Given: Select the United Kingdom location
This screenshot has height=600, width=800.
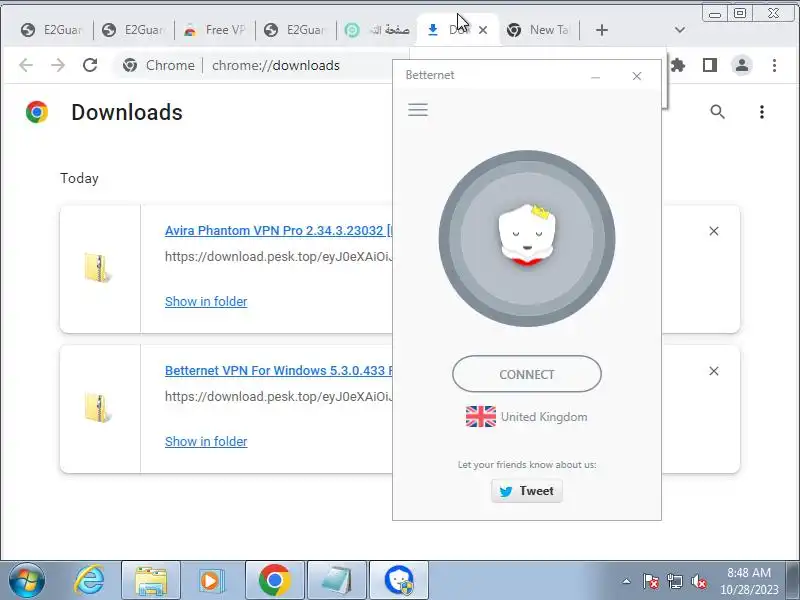Looking at the screenshot, I should [527, 417].
